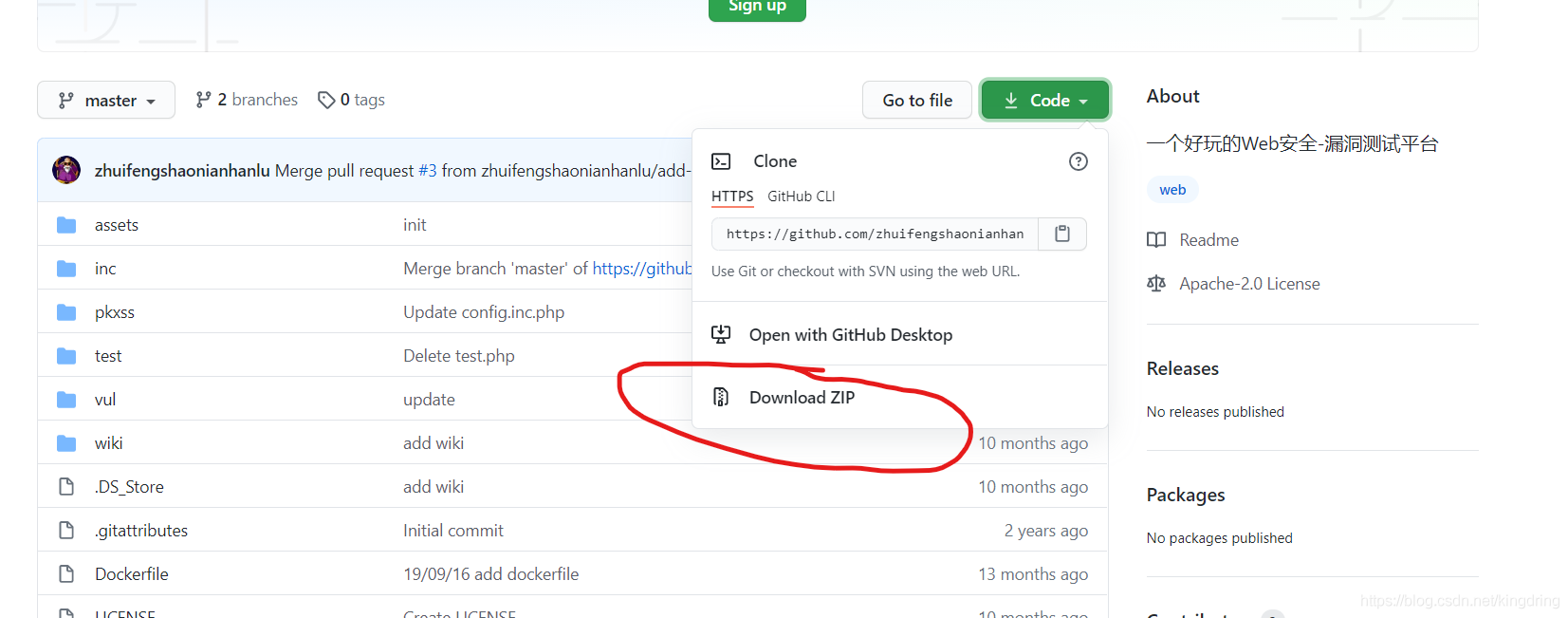1568x618 pixels.
Task: Open the 'Update config.inc.php' commit message
Action: [484, 312]
